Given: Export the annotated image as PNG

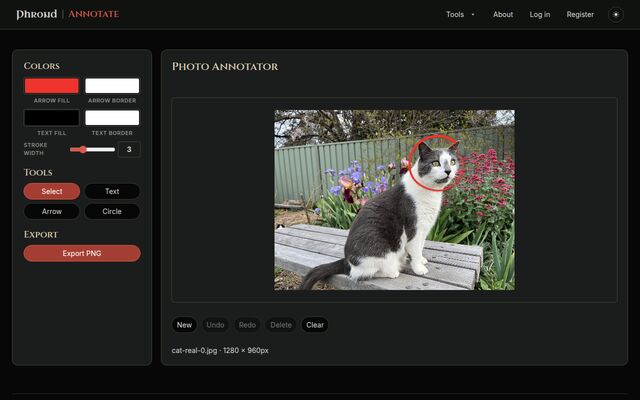Looking at the screenshot, I should tap(82, 253).
